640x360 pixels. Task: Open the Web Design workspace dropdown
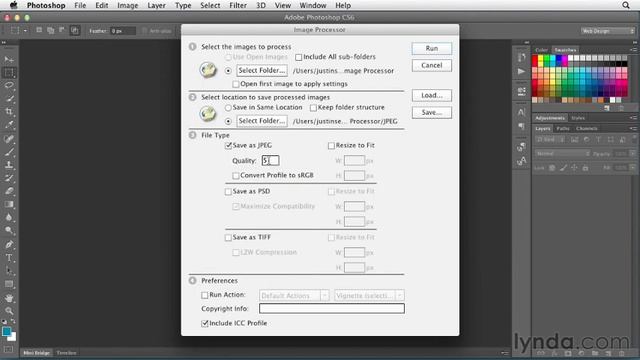click(608, 31)
